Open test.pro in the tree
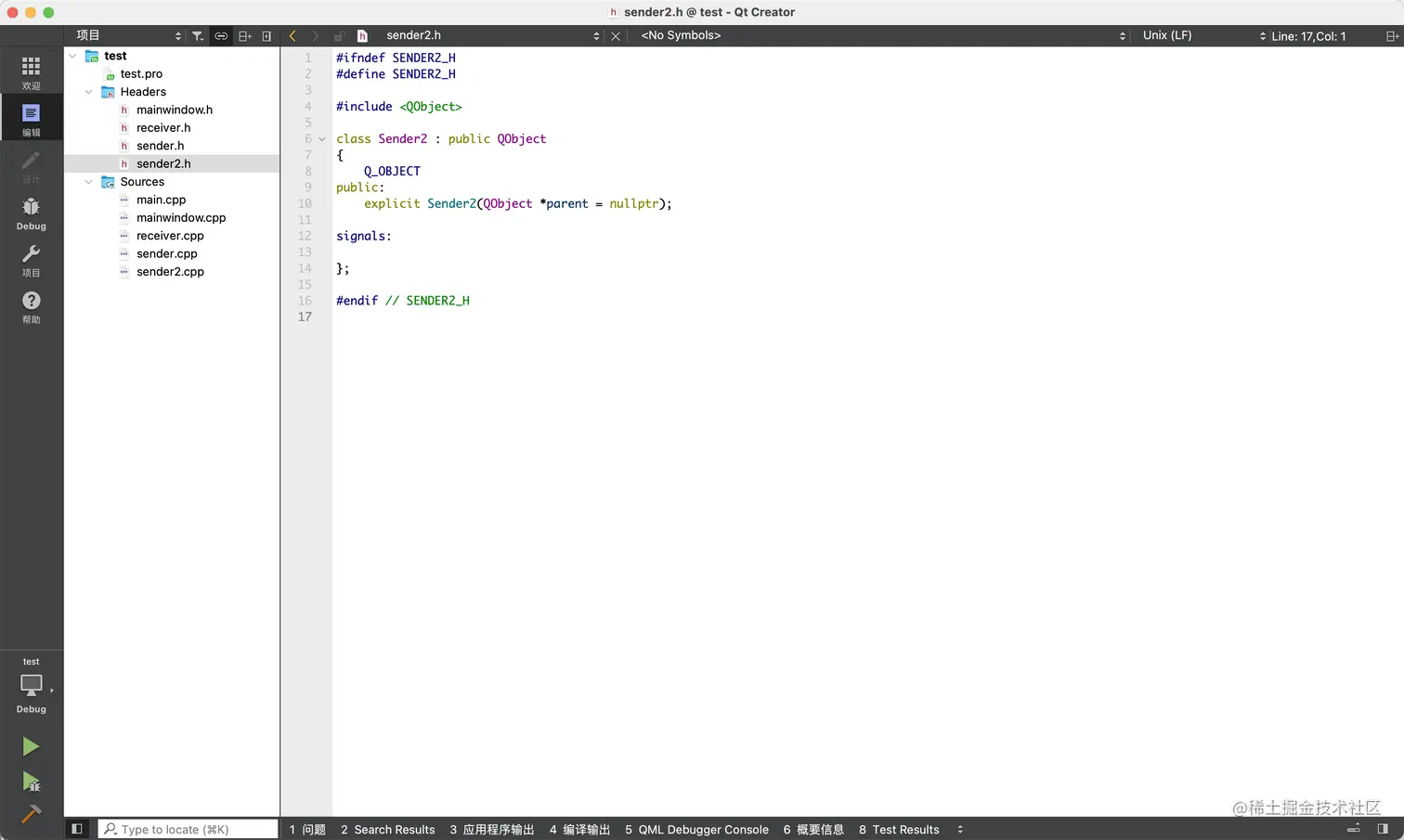This screenshot has width=1404, height=840. [141, 74]
